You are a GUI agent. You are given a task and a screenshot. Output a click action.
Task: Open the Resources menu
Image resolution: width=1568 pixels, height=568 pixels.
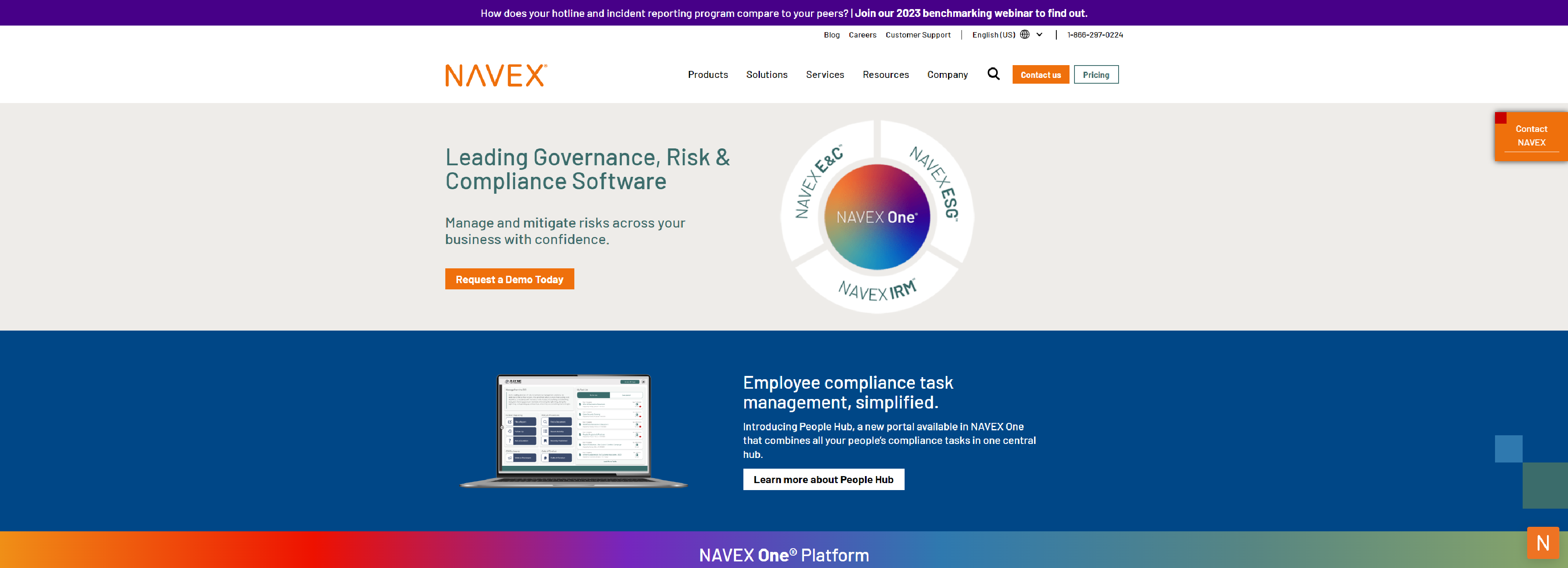coord(886,74)
